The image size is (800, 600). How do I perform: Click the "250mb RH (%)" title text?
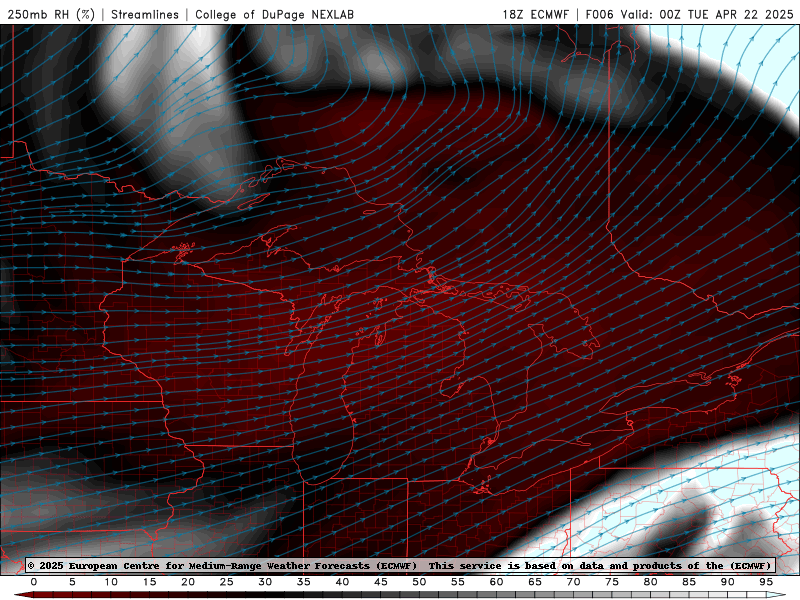coord(51,14)
